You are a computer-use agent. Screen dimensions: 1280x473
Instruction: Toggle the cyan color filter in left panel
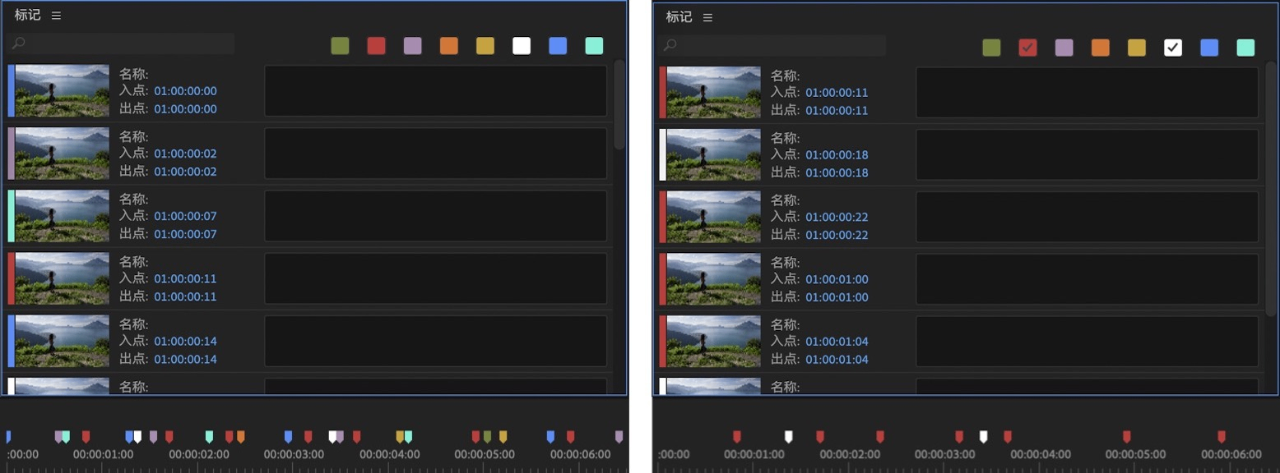coord(594,46)
